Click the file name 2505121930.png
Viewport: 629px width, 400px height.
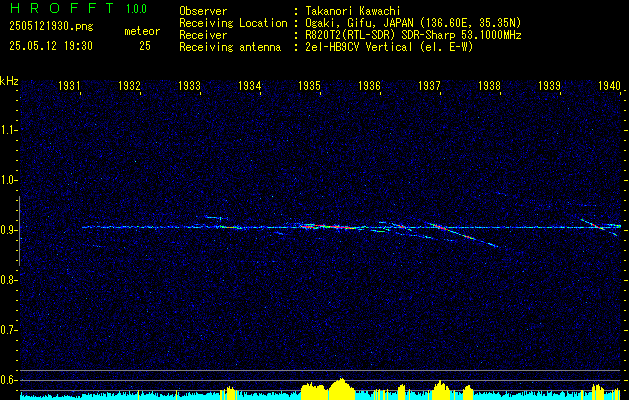tap(51, 27)
